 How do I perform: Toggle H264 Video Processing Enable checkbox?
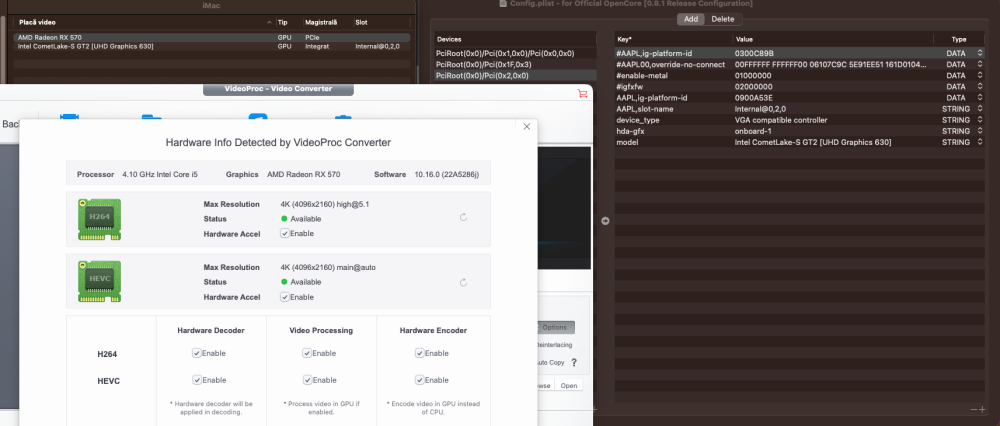(x=307, y=353)
